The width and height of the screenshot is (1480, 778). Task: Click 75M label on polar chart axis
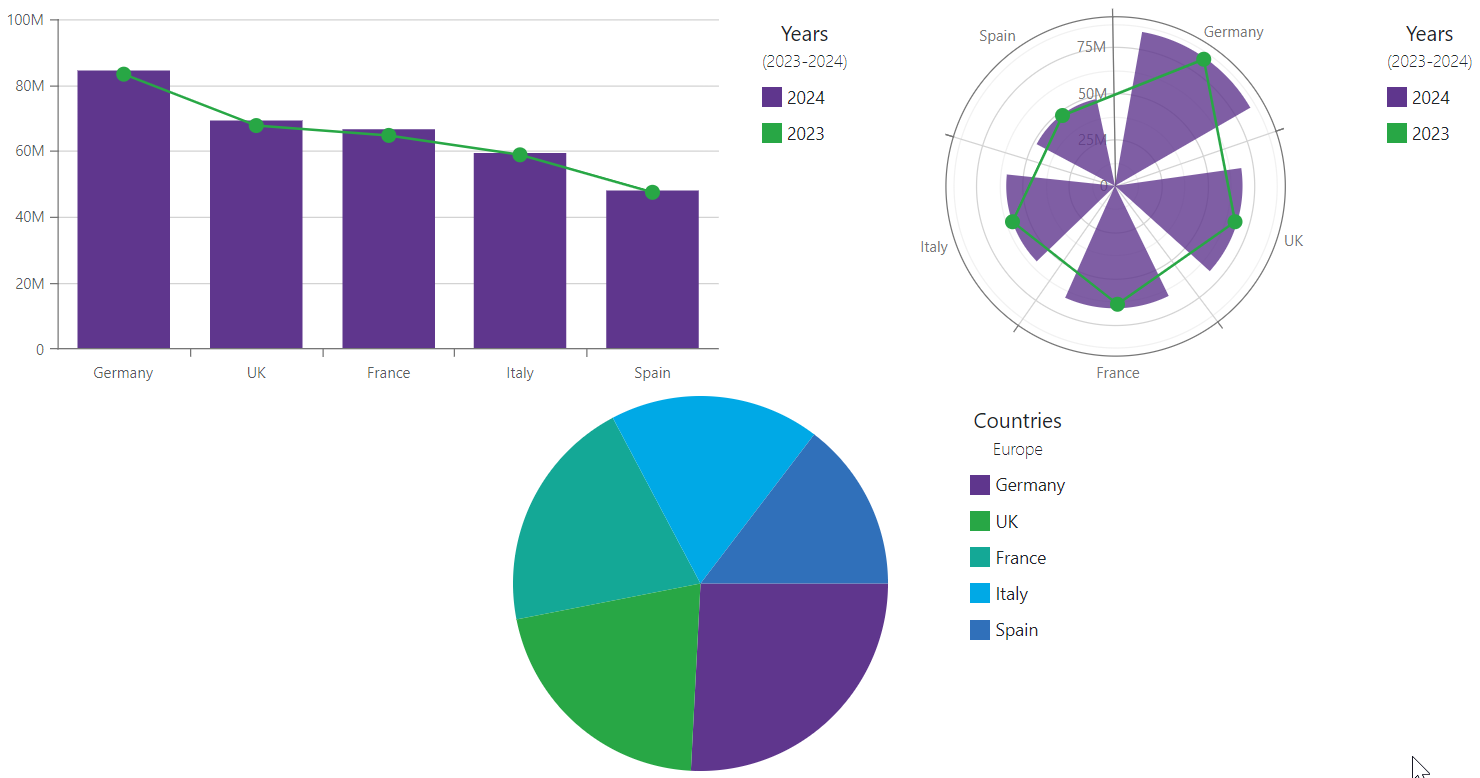1092,47
